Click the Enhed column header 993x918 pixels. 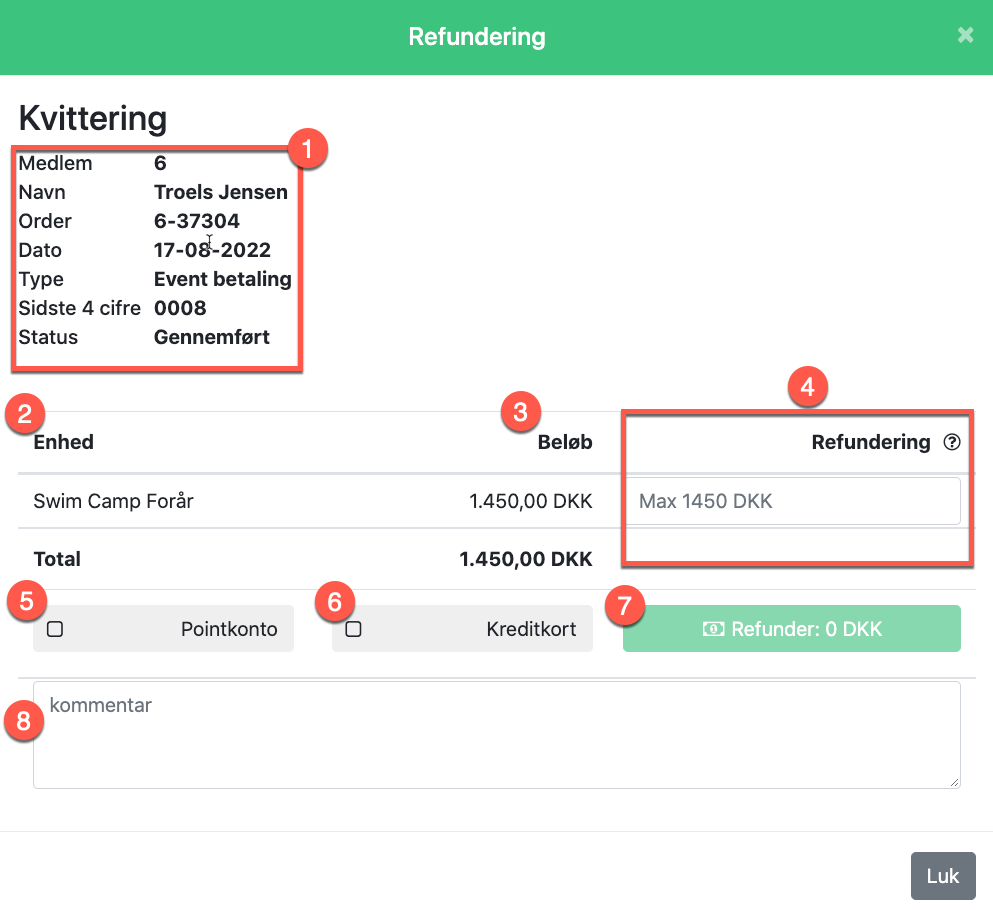[63, 442]
